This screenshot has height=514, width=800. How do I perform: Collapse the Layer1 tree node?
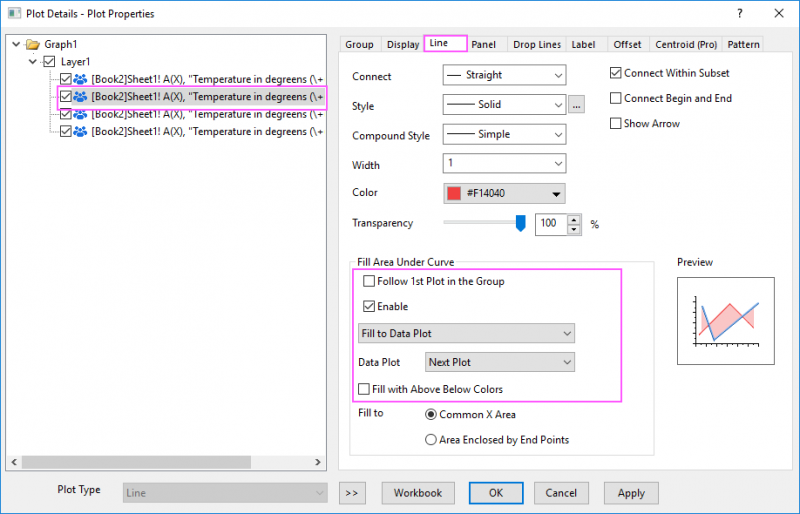point(33,62)
